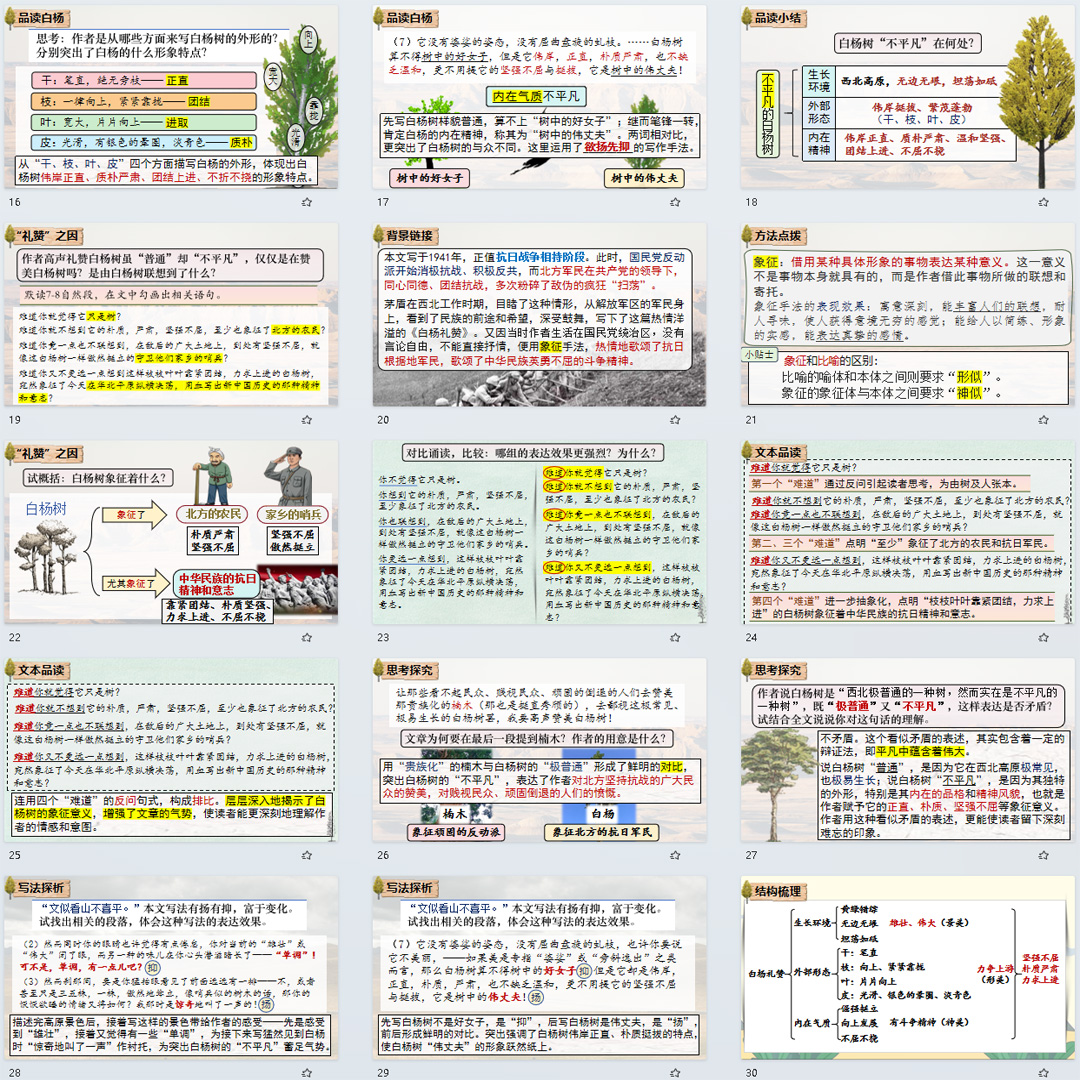Click the animation star icon under slide 23
This screenshot has width=1080, height=1080.
pyautogui.click(x=675, y=637)
